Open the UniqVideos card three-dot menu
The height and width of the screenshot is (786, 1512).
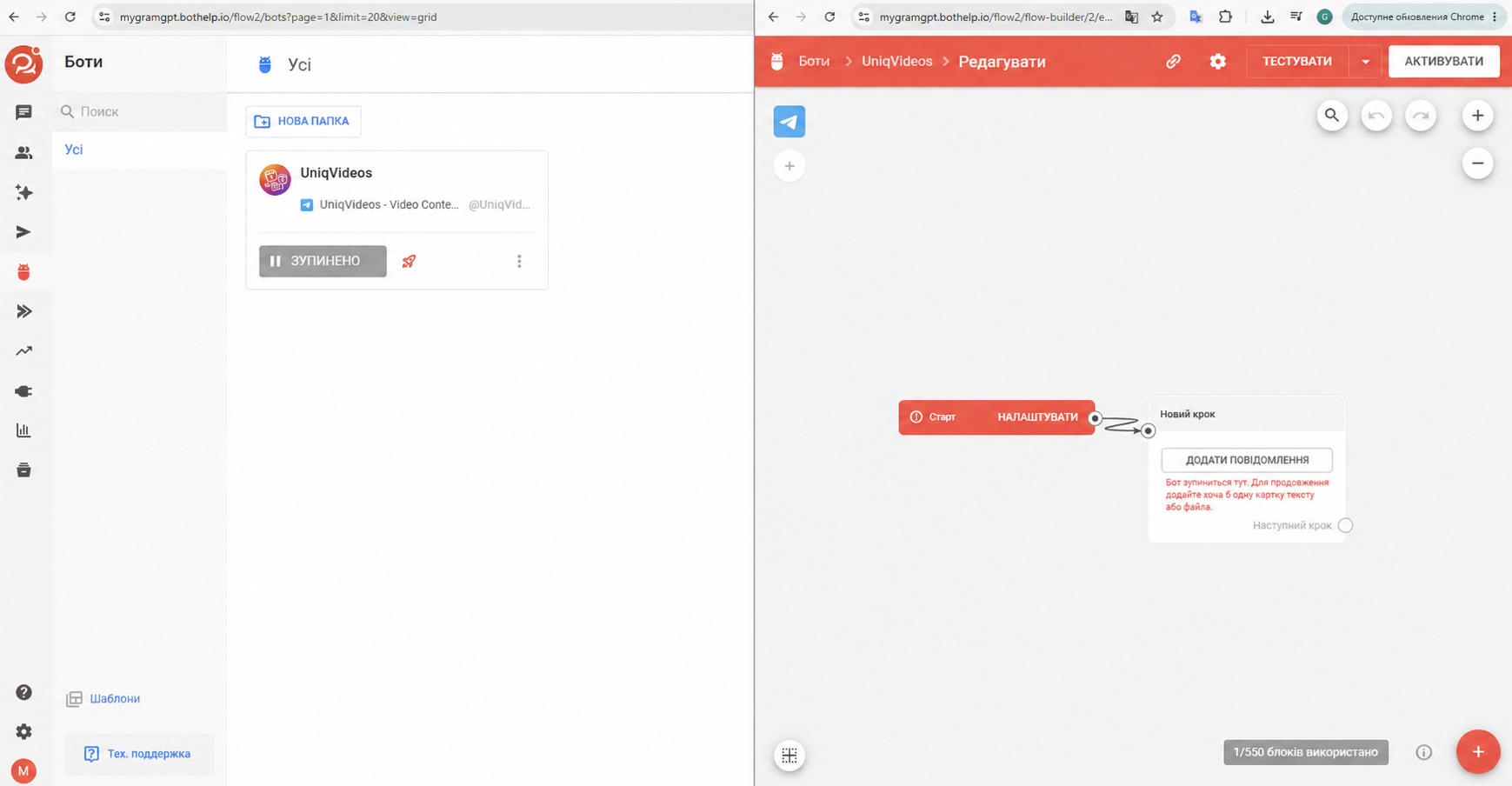[x=519, y=261]
